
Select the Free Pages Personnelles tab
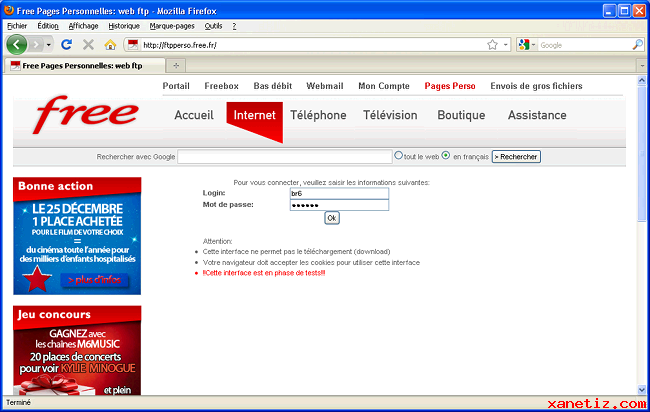pos(85,65)
